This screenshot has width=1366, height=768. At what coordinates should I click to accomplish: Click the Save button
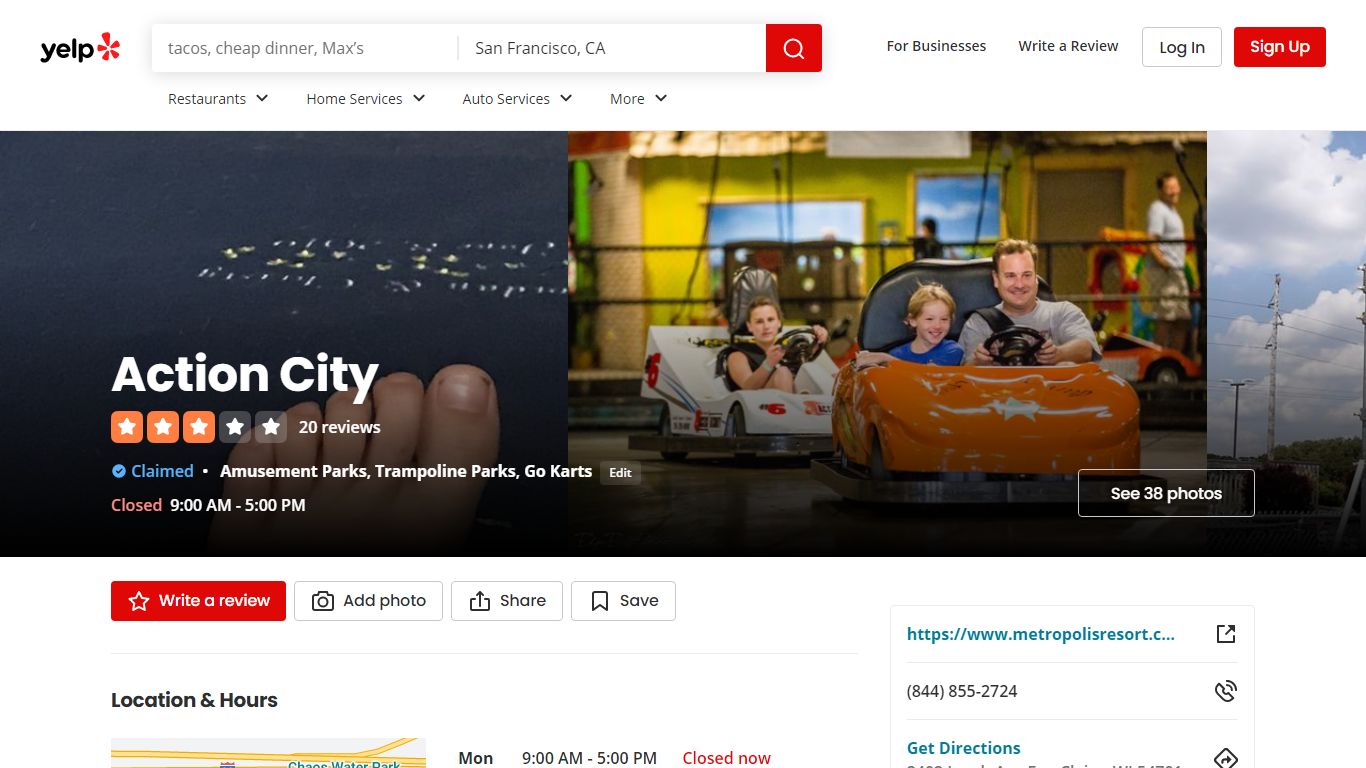[x=623, y=601]
